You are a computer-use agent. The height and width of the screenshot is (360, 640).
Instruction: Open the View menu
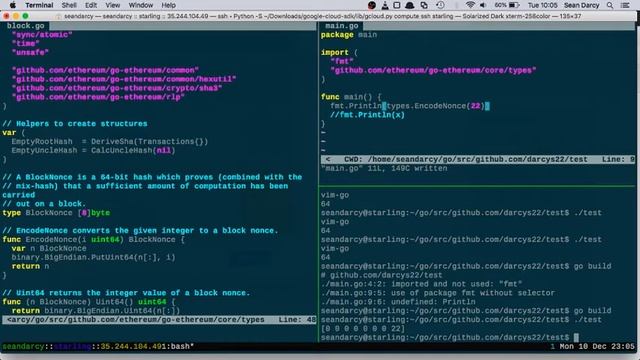pos(113,5)
